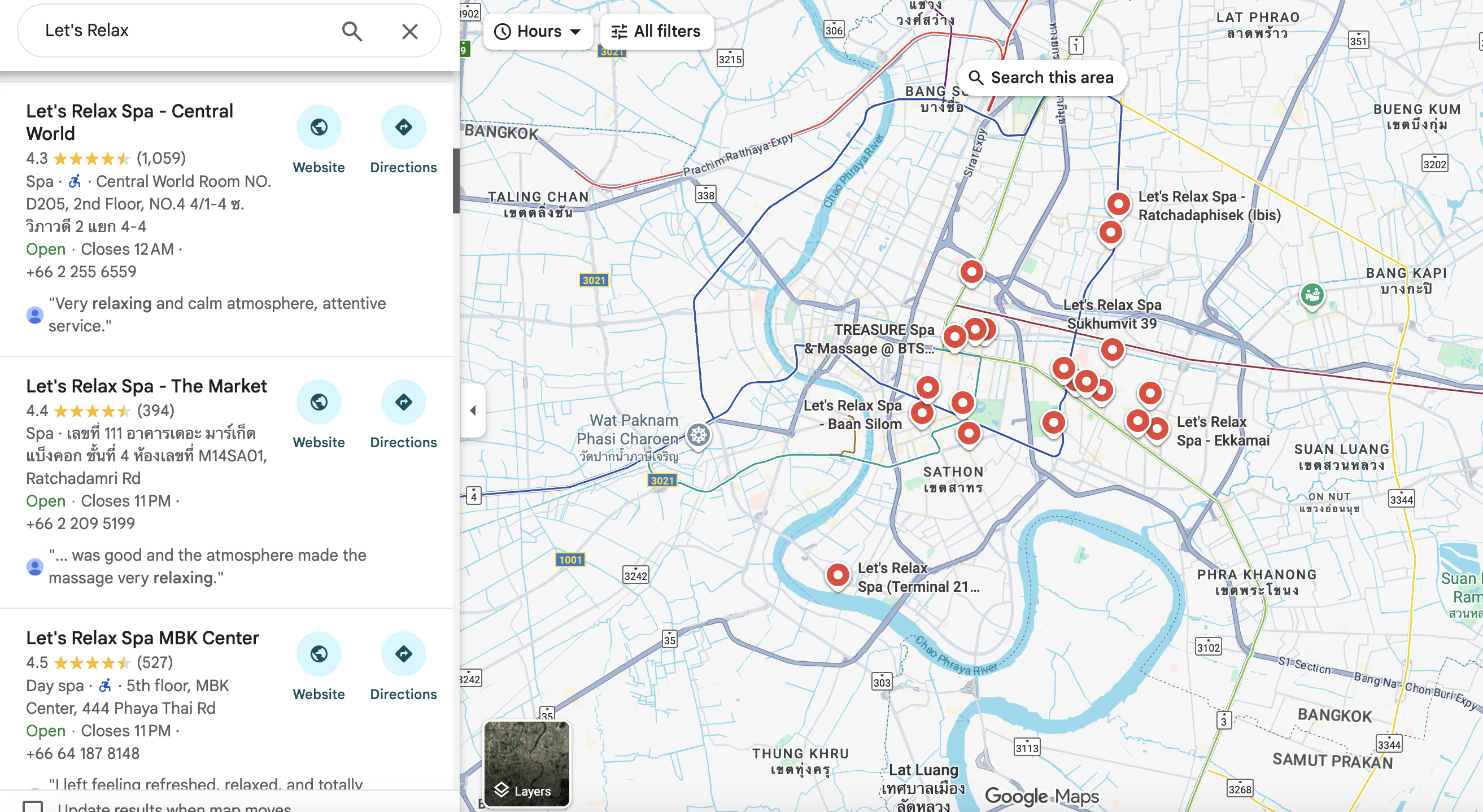Collapse the side results panel arrow
1483x812 pixels.
pos(473,411)
